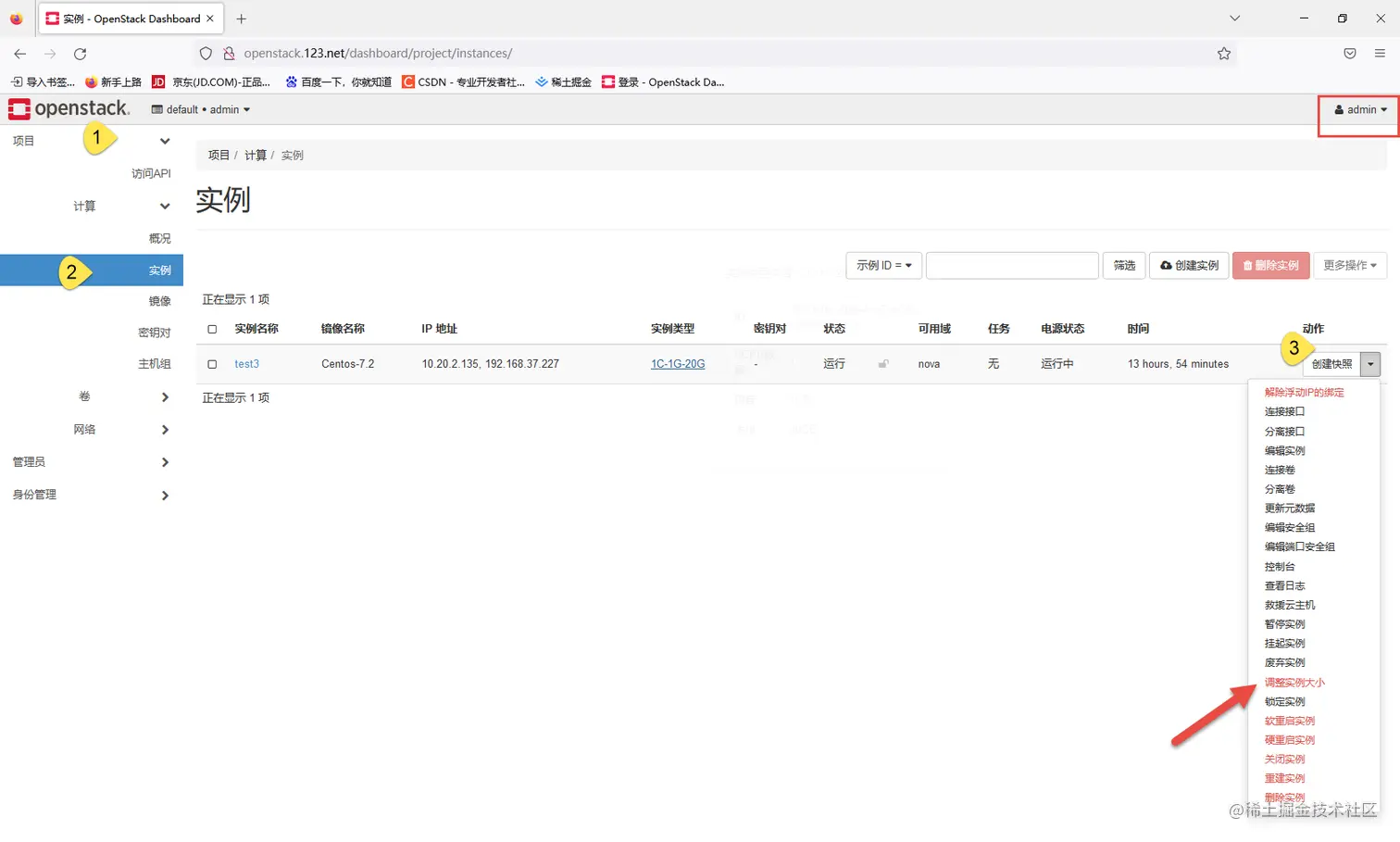Choose 控制台 from the action menu

point(1280,567)
